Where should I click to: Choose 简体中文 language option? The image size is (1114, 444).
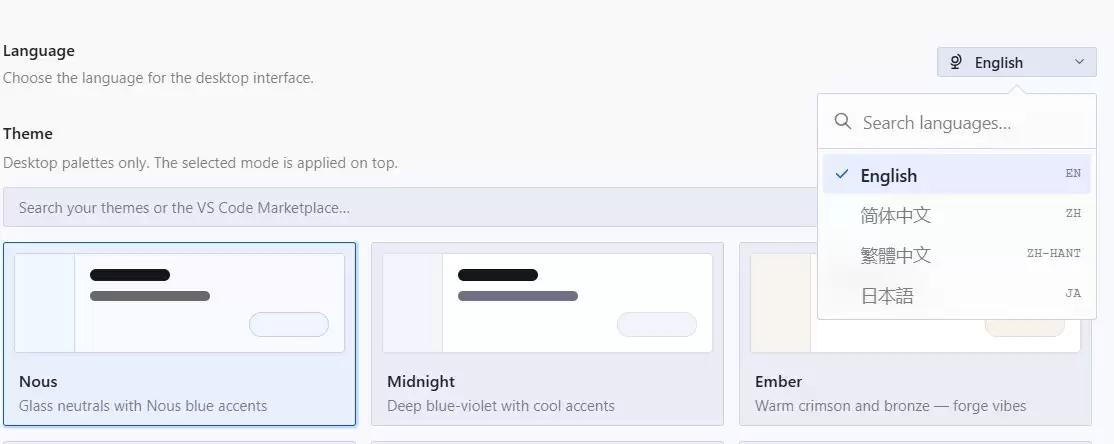click(956, 215)
